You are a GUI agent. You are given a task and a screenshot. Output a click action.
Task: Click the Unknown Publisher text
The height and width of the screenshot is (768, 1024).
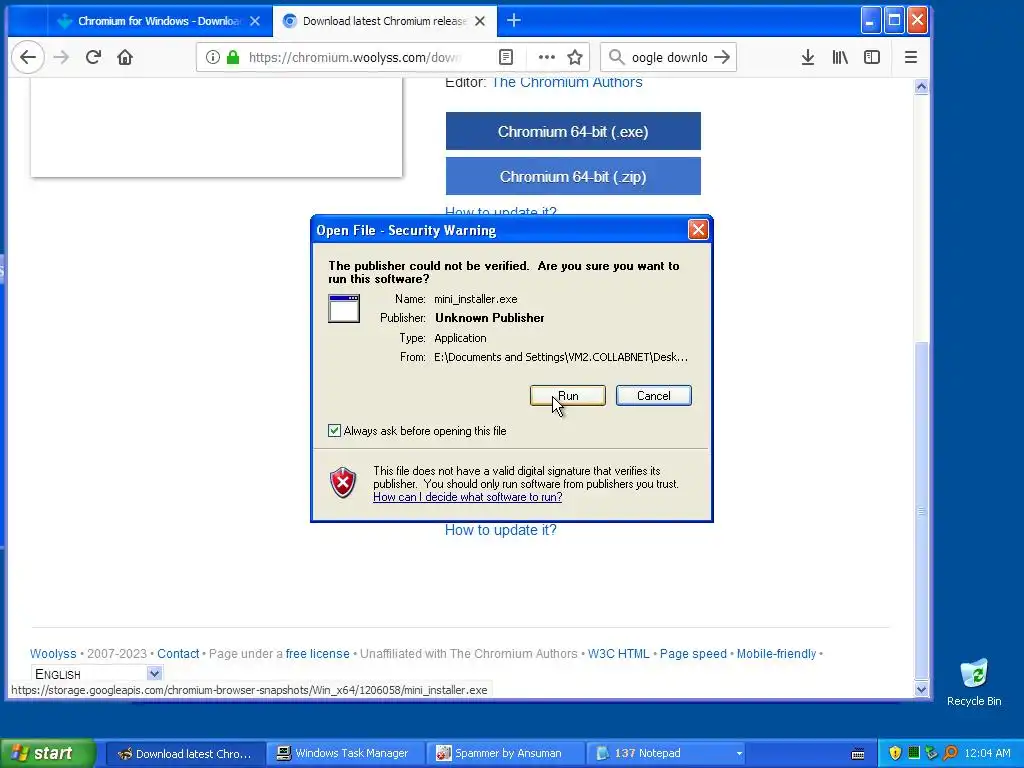click(490, 318)
